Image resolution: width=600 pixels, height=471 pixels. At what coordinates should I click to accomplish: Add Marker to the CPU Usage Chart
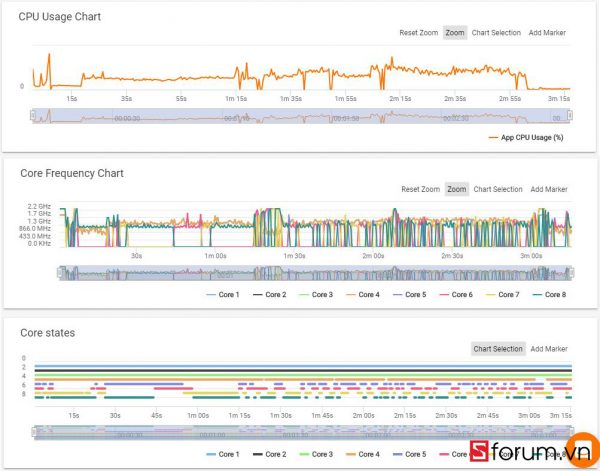547,33
